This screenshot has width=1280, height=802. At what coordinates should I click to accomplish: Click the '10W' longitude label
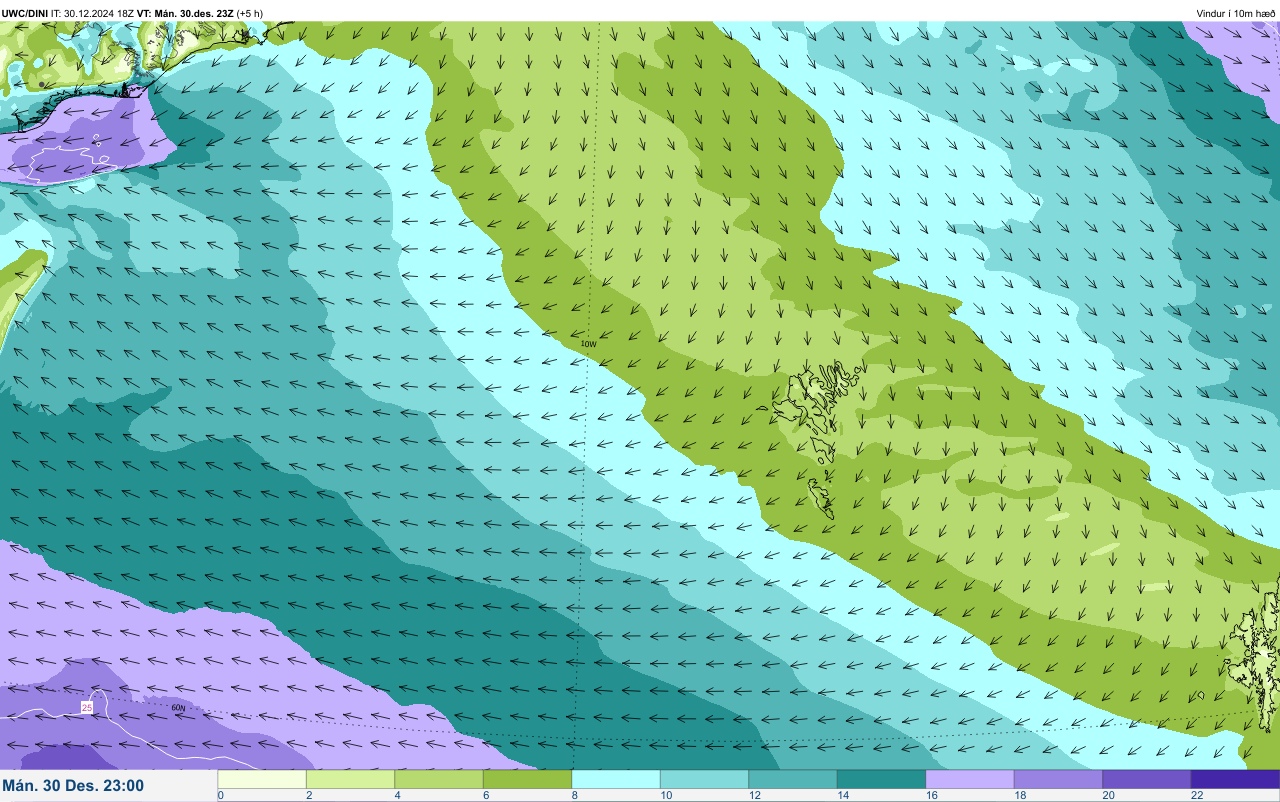tap(588, 344)
